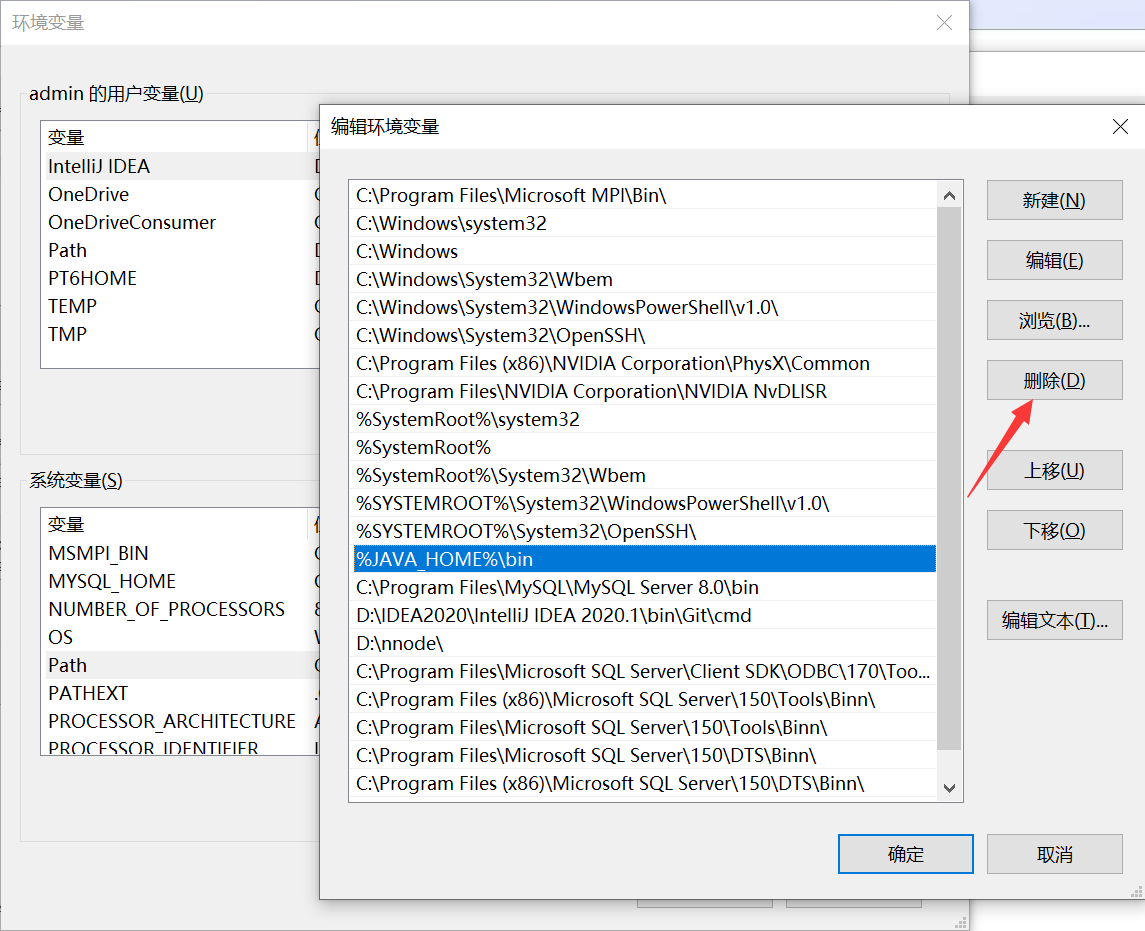Select %SYSTEMROOT%\System32\OpenSSH\ entry

644,532
